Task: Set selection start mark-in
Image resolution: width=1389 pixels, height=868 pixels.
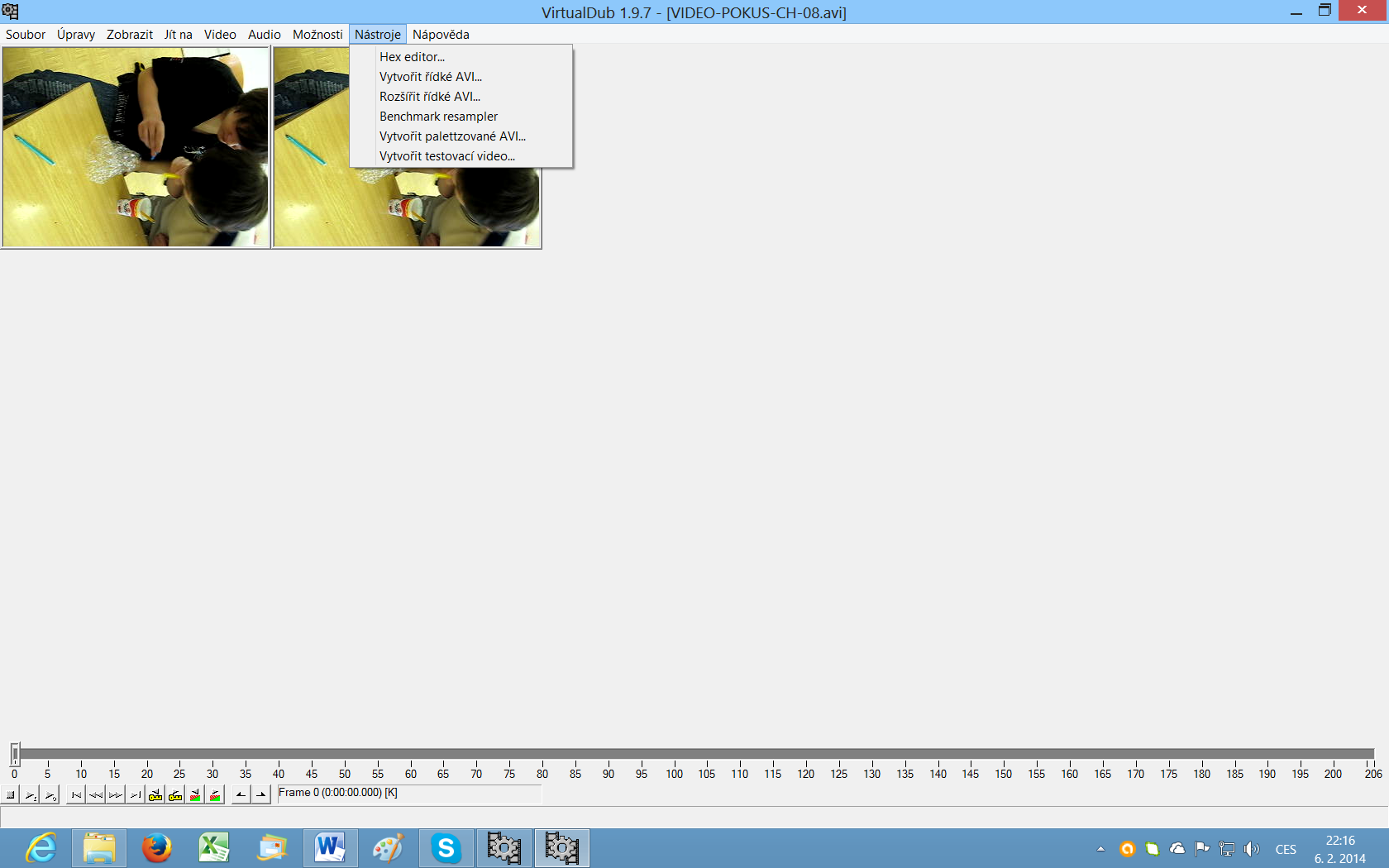Action: [x=241, y=795]
